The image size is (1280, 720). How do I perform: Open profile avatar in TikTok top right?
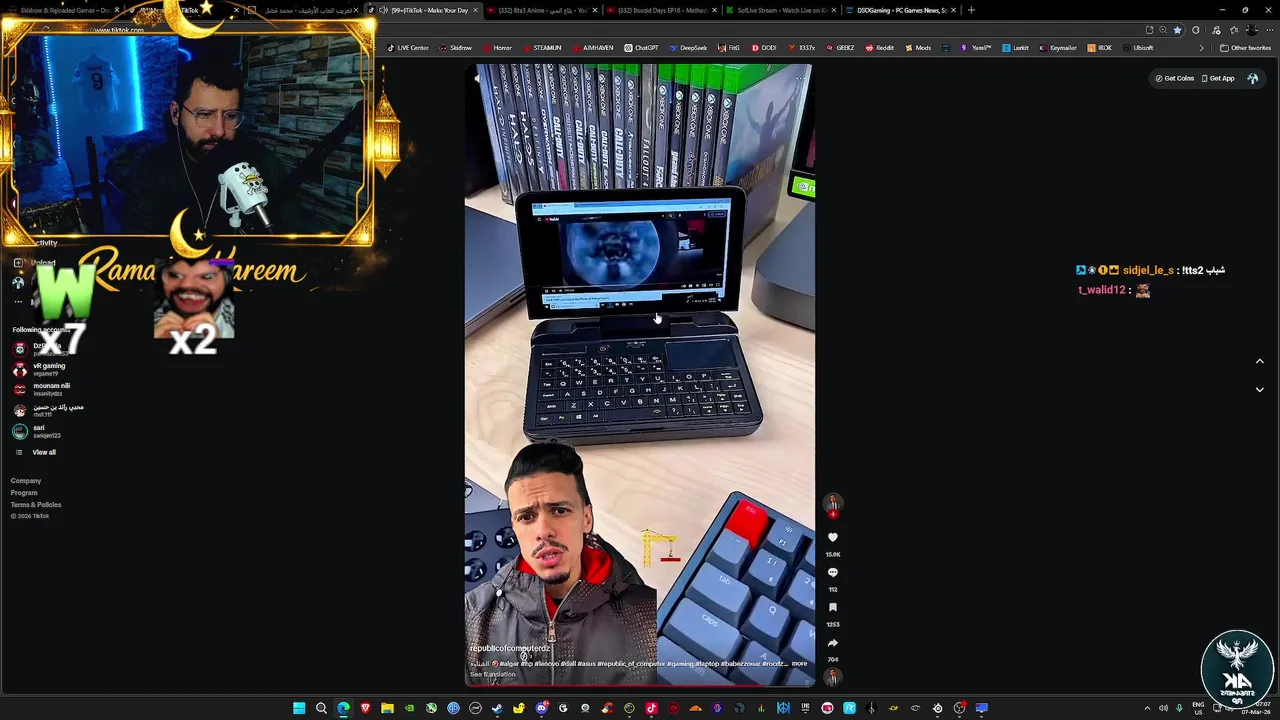tap(1253, 78)
